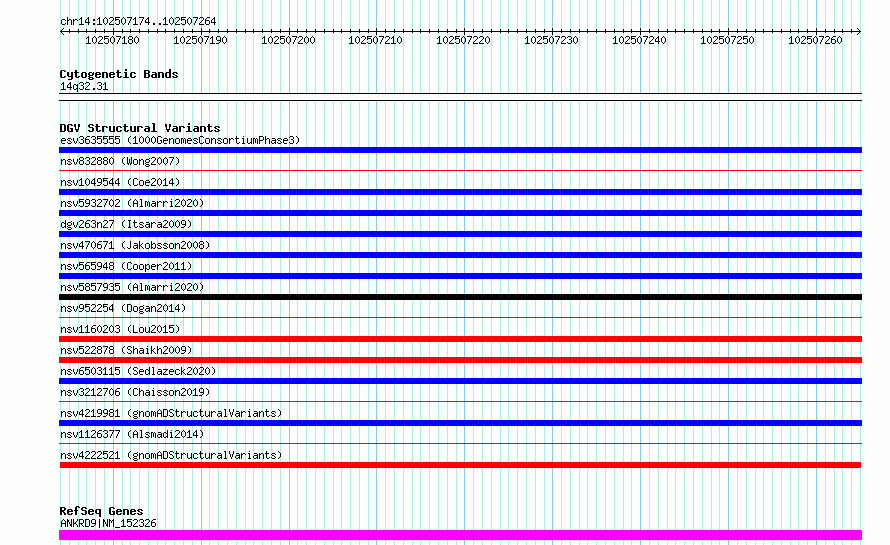
Task: Select the nsv4219981 blue variant bar
Action: click(x=460, y=423)
